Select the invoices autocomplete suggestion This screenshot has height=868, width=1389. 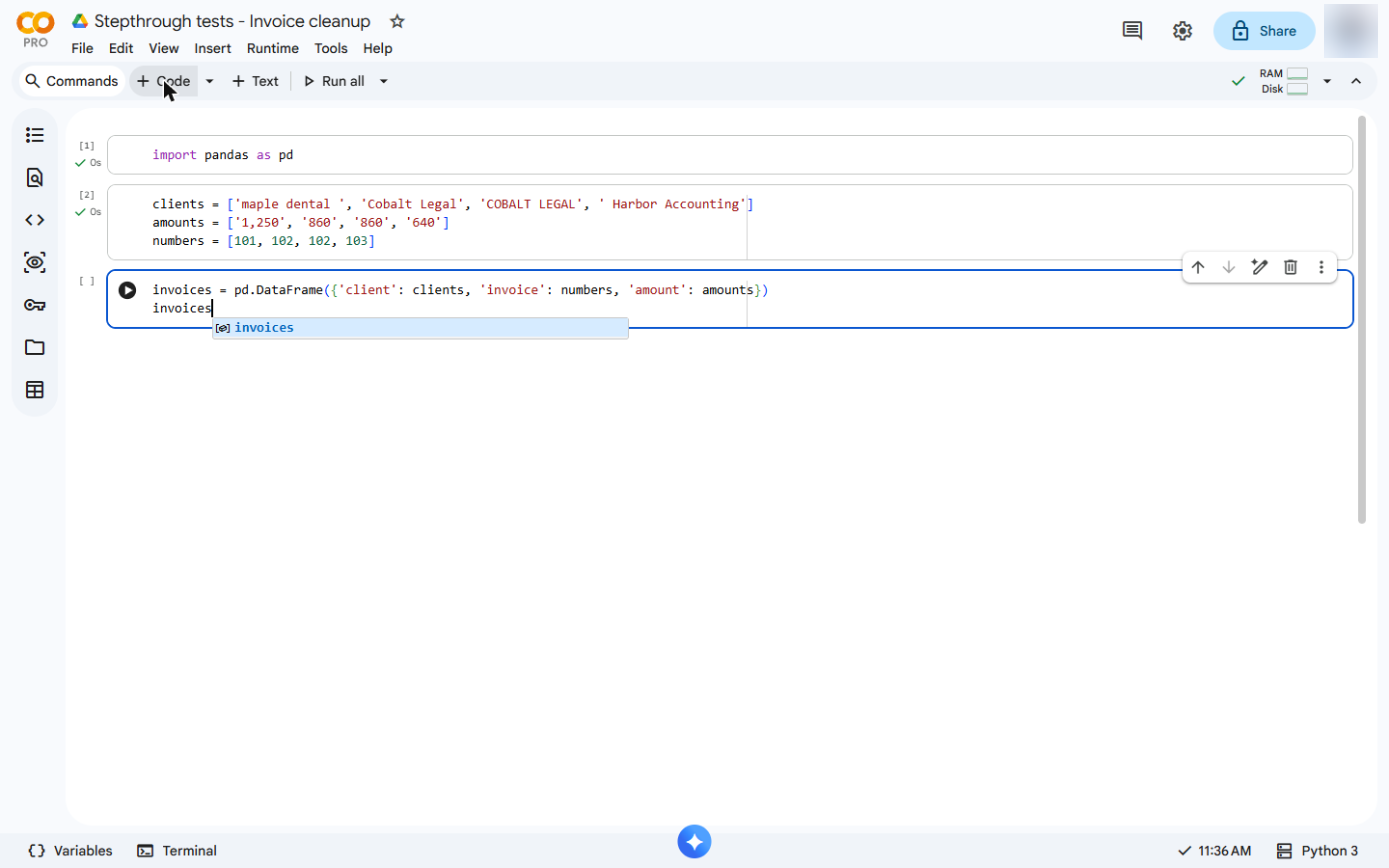[x=420, y=328]
